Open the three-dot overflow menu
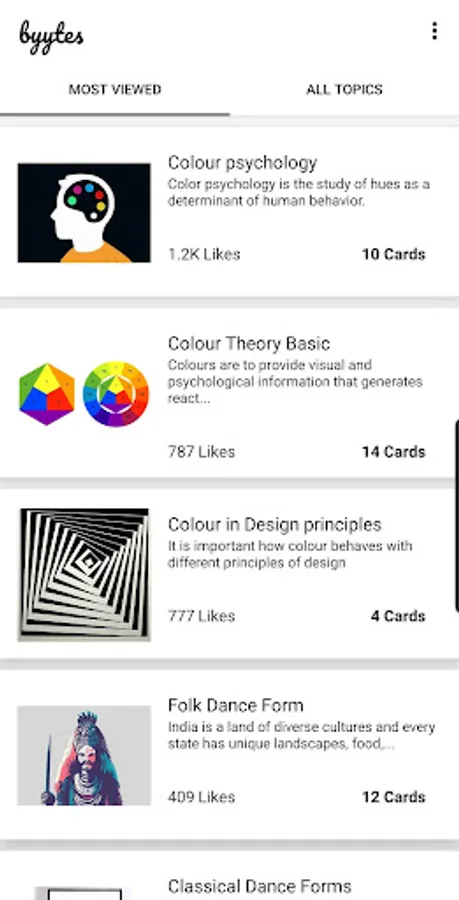Viewport: 459px width, 900px height. [x=434, y=31]
